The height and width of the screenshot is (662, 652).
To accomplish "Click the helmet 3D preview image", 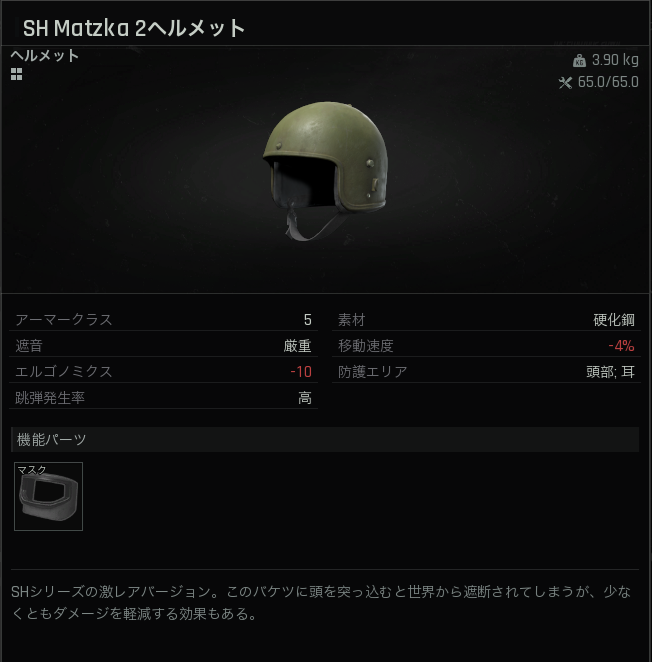I will pyautogui.click(x=325, y=171).
